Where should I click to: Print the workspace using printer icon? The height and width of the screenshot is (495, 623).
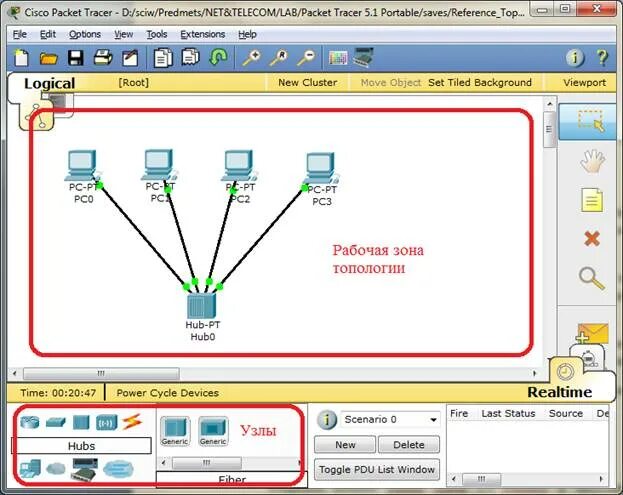coord(103,58)
